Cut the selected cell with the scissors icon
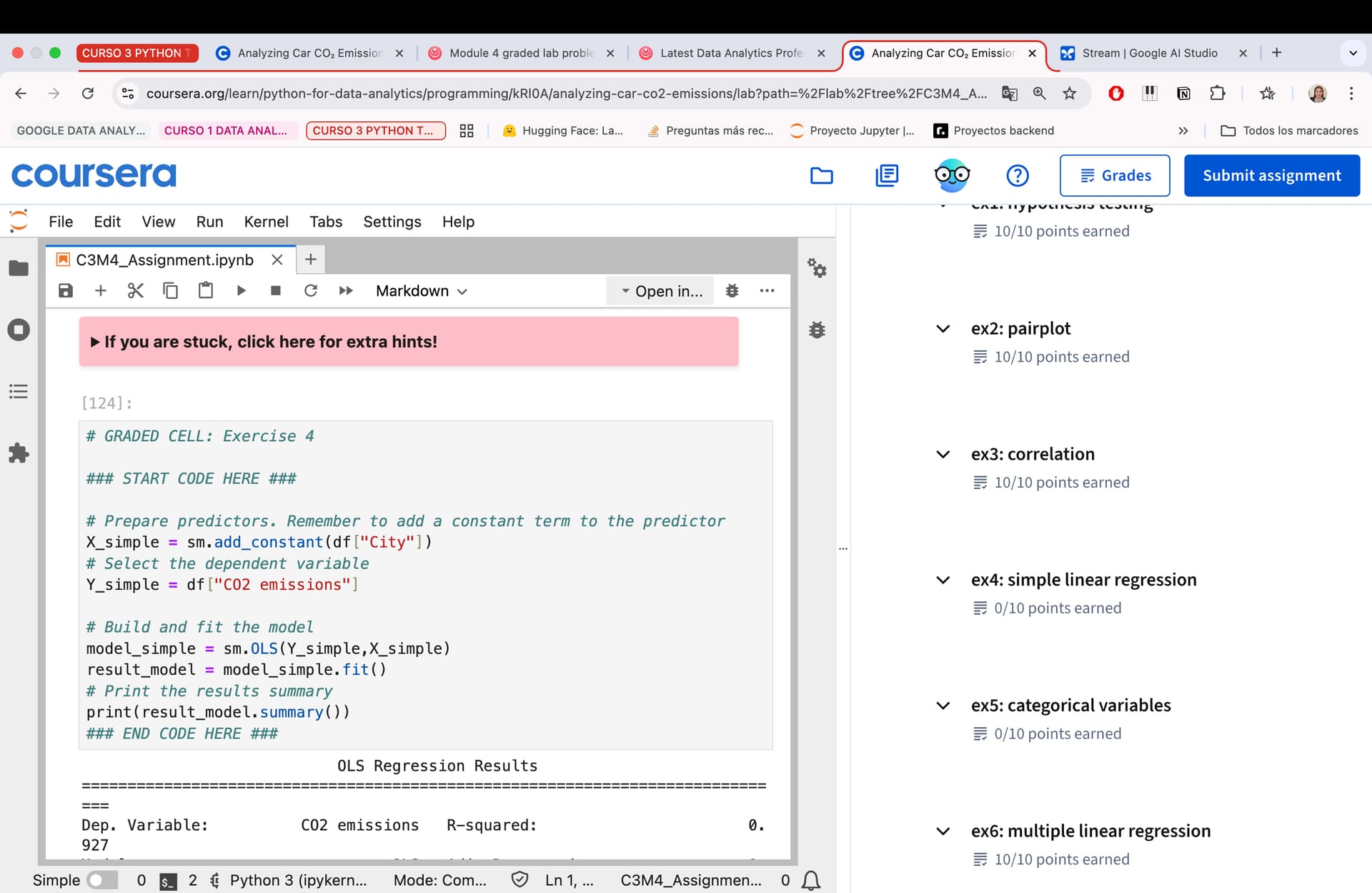The width and height of the screenshot is (1372, 893). pyautogui.click(x=136, y=291)
